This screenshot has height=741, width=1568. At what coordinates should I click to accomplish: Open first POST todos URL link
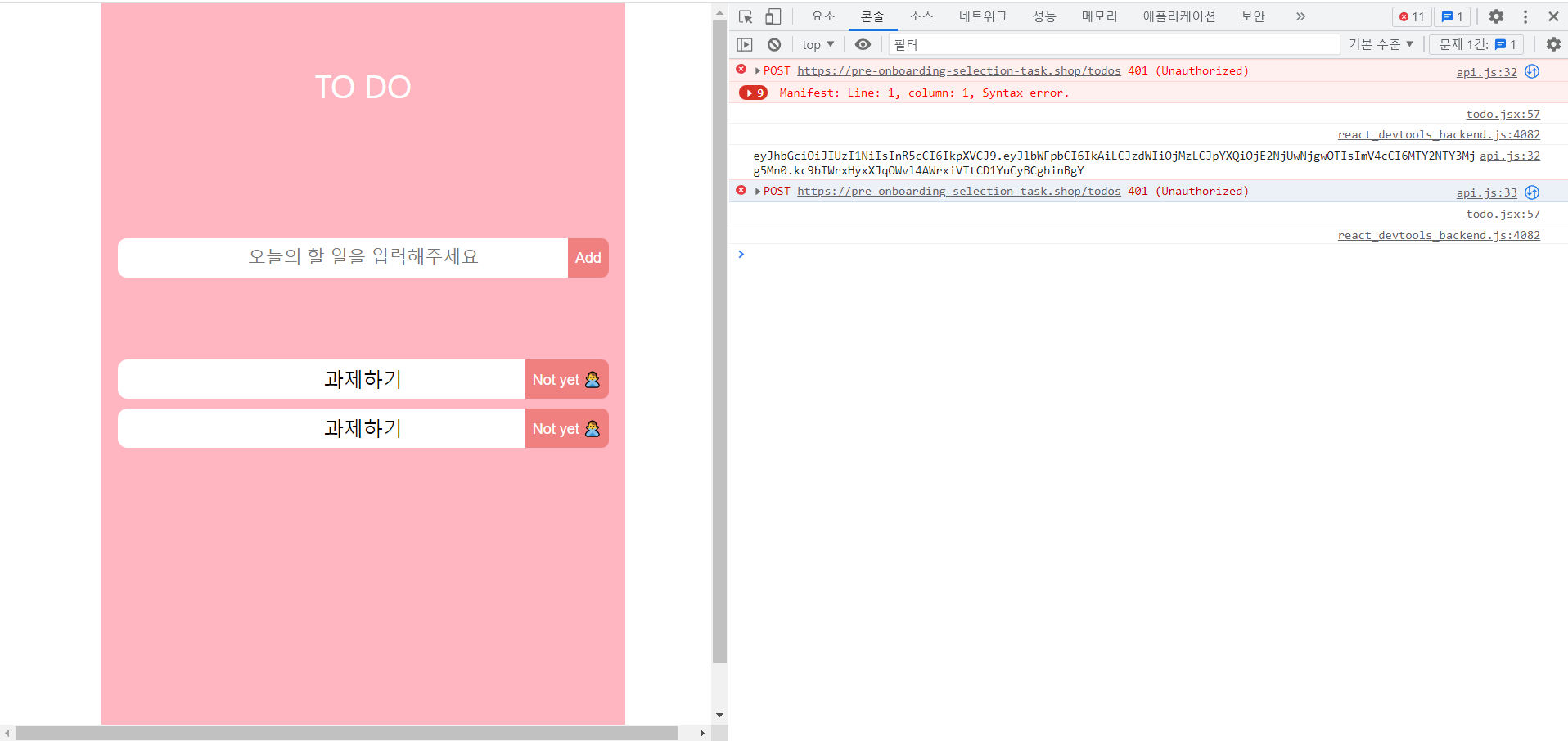(x=958, y=71)
